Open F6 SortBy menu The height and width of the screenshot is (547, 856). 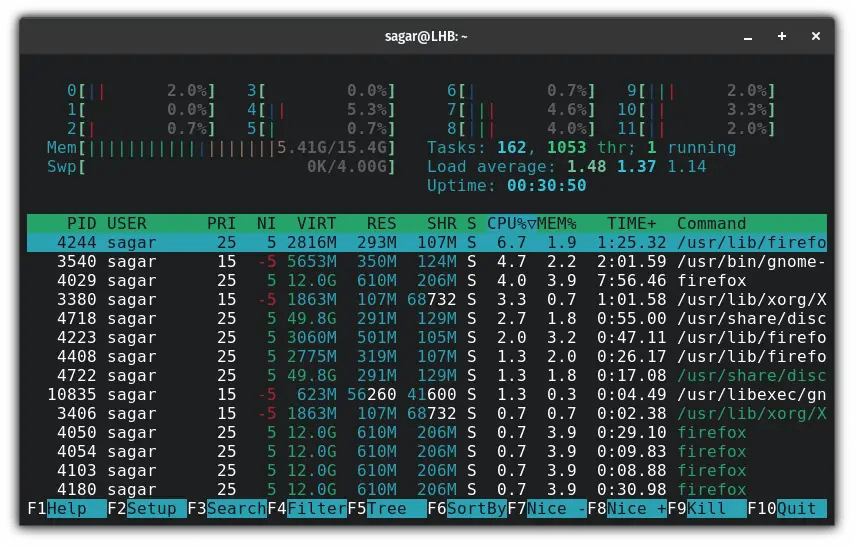coord(467,508)
